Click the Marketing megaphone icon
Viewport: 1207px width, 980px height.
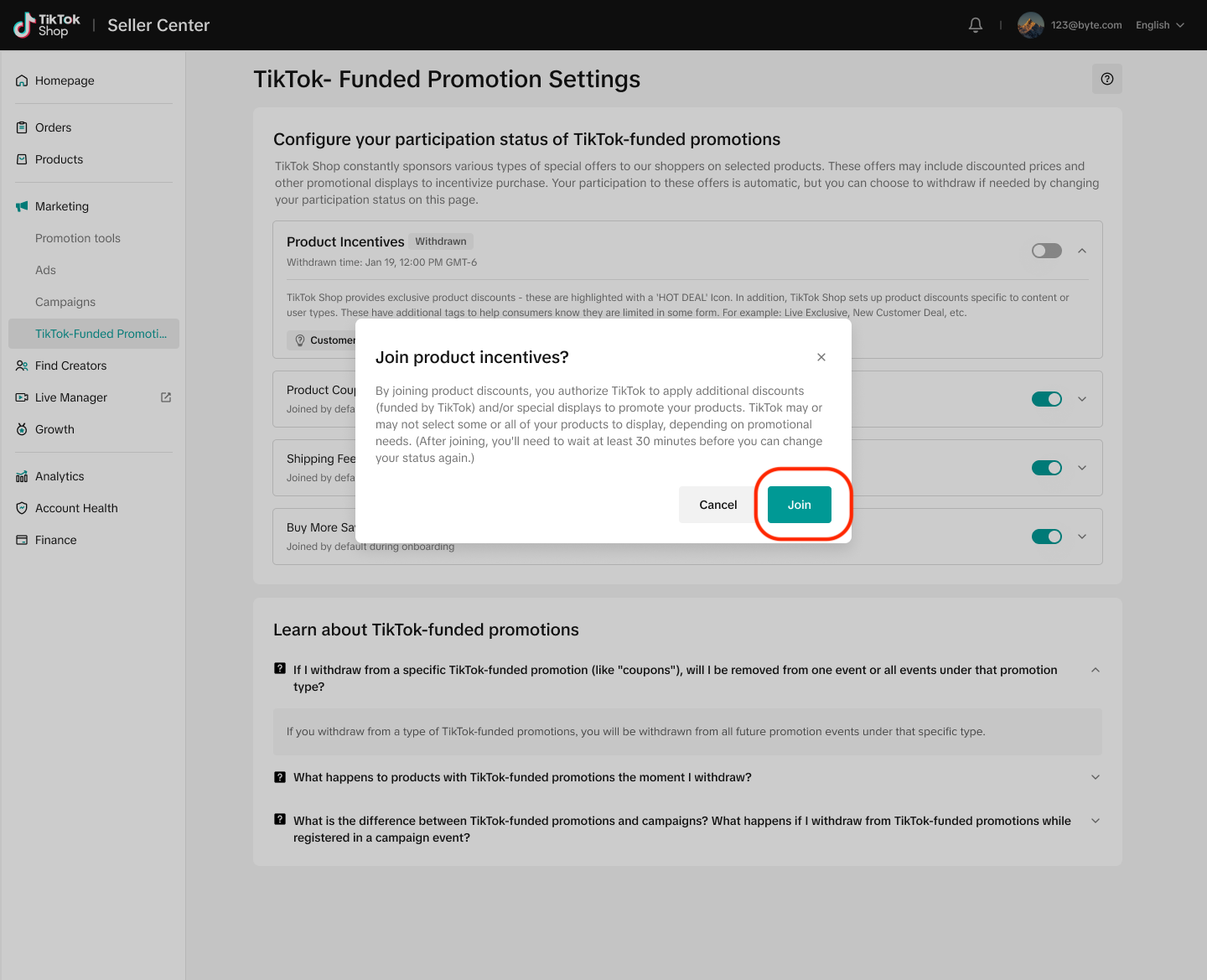(x=22, y=206)
